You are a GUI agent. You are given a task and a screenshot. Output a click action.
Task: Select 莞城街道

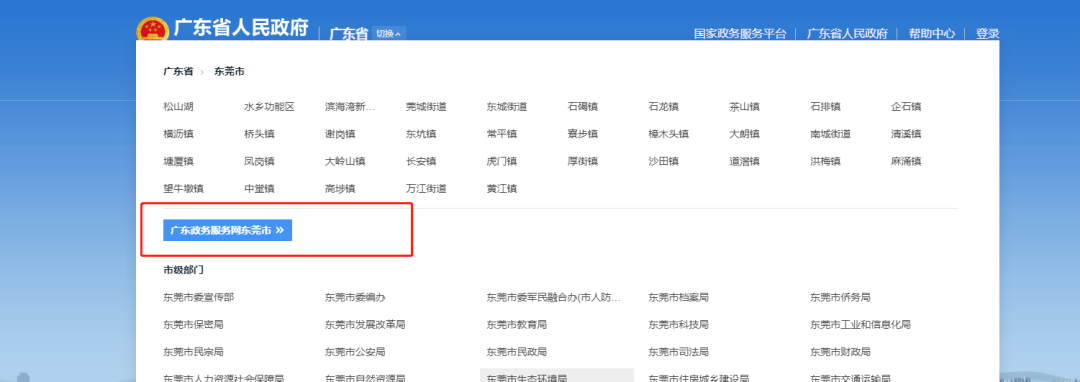(426, 107)
